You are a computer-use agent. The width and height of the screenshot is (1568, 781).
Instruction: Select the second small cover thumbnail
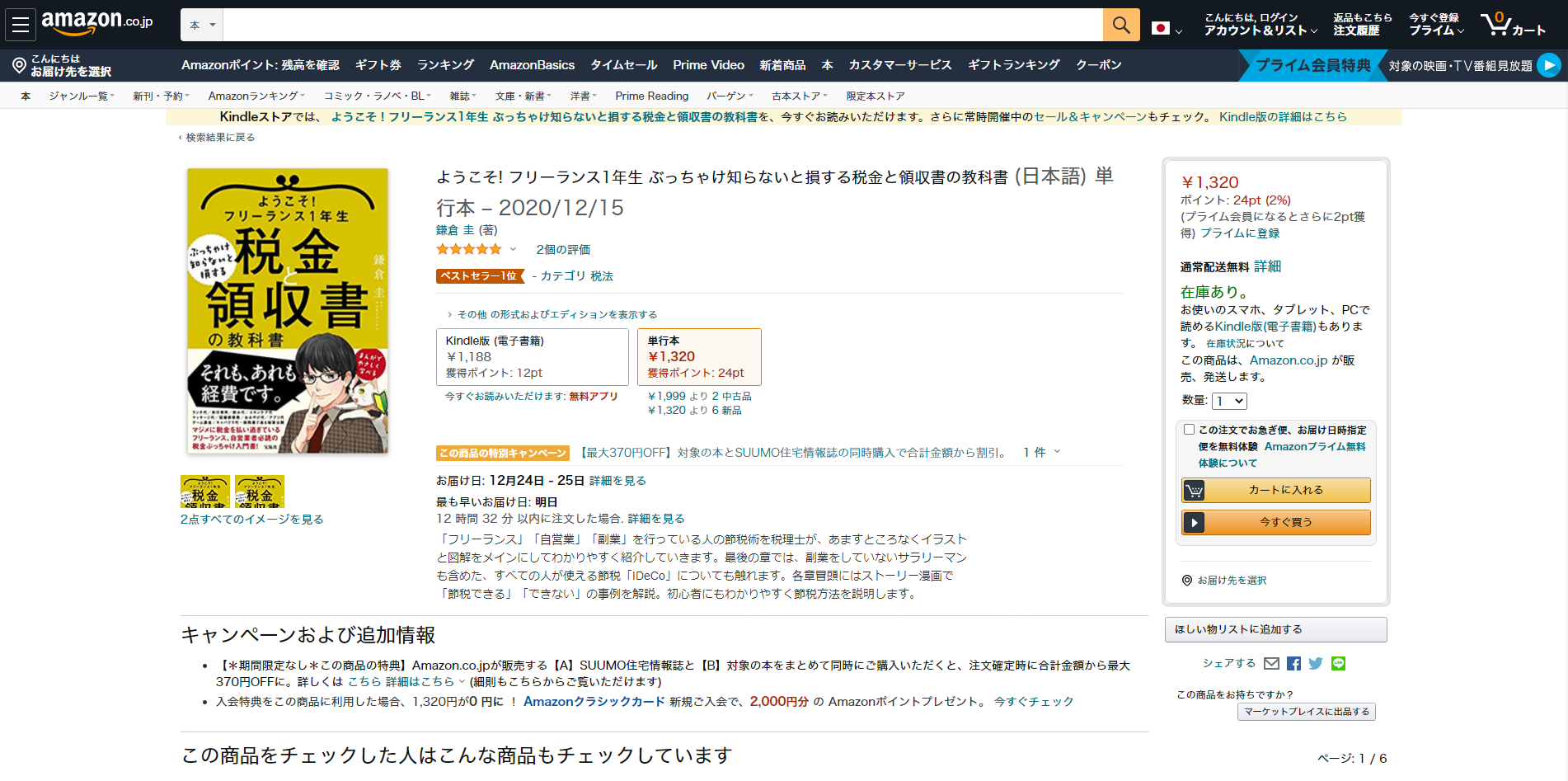(x=260, y=492)
